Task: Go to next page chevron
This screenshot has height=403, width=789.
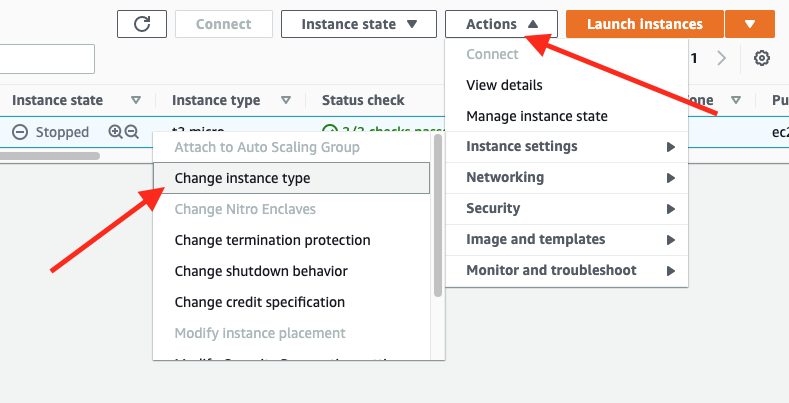Action: point(722,58)
